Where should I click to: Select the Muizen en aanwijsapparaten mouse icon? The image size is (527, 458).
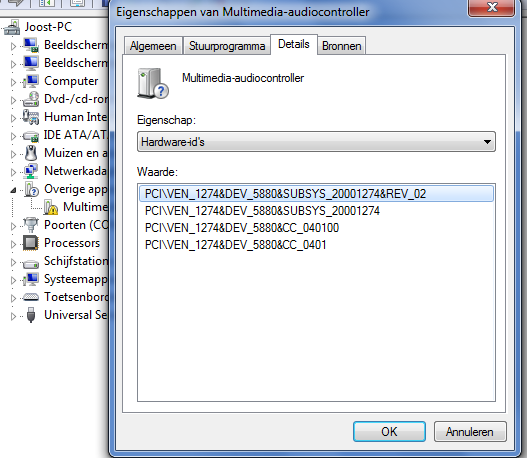click(31, 153)
